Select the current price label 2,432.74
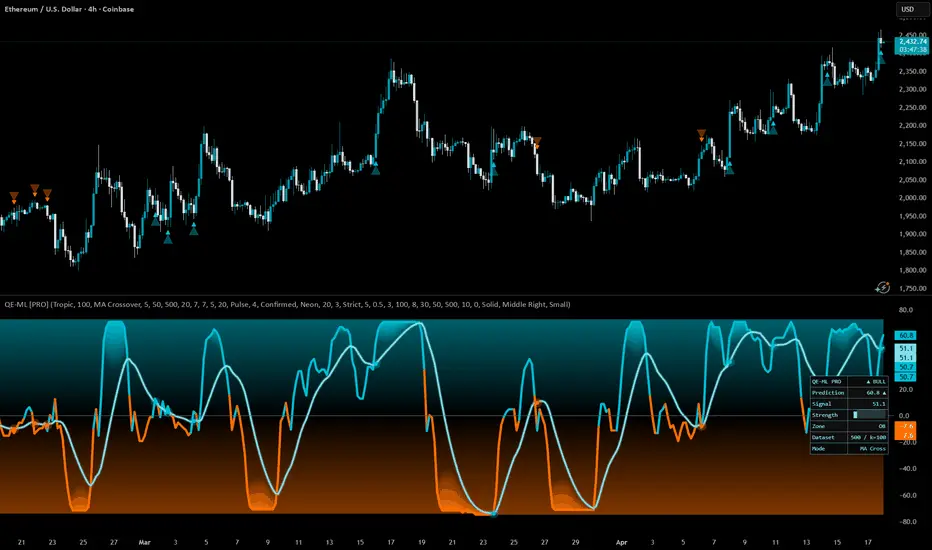932x550 pixels. pos(913,42)
